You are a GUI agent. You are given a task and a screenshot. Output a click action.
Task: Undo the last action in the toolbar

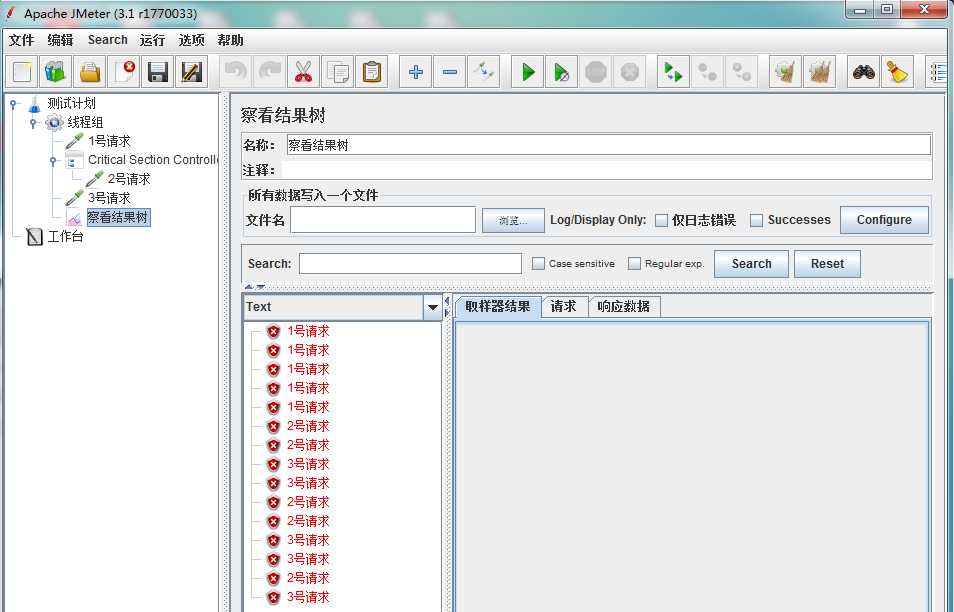point(235,72)
